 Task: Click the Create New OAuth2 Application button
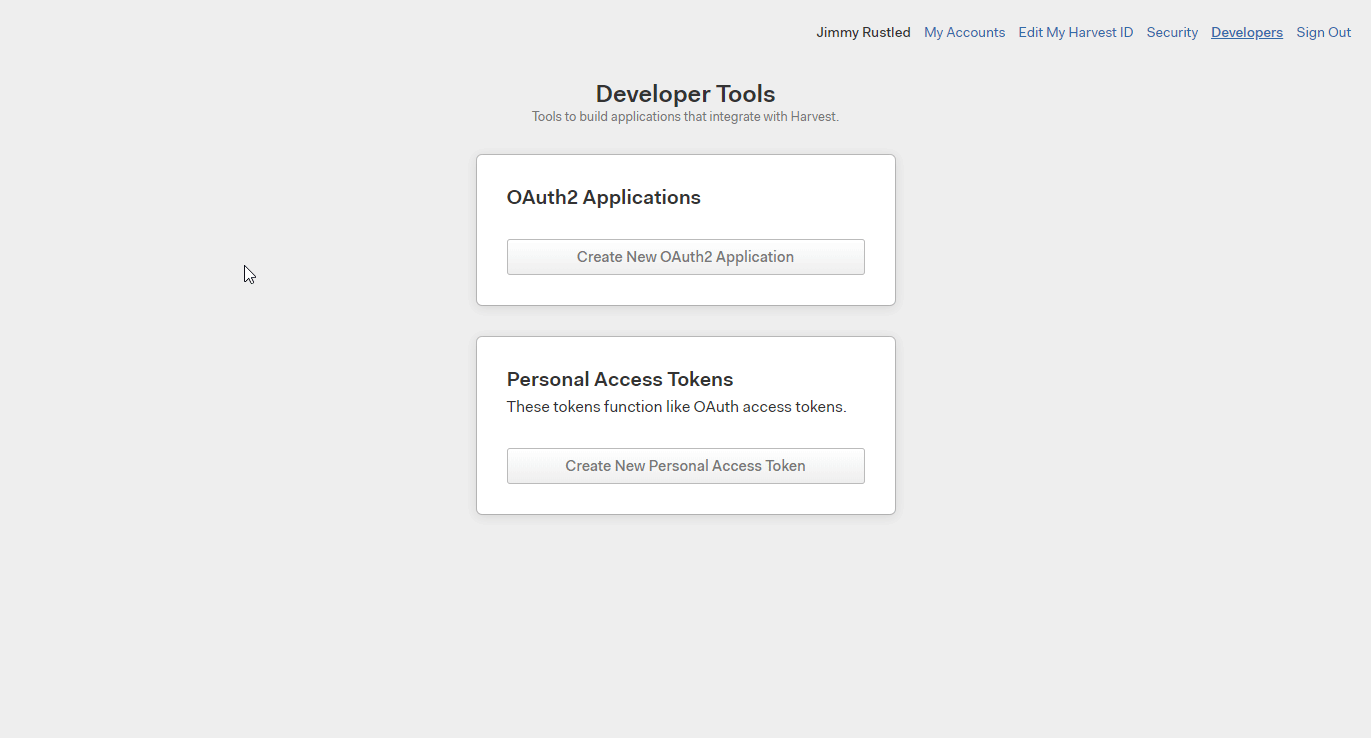pos(685,257)
